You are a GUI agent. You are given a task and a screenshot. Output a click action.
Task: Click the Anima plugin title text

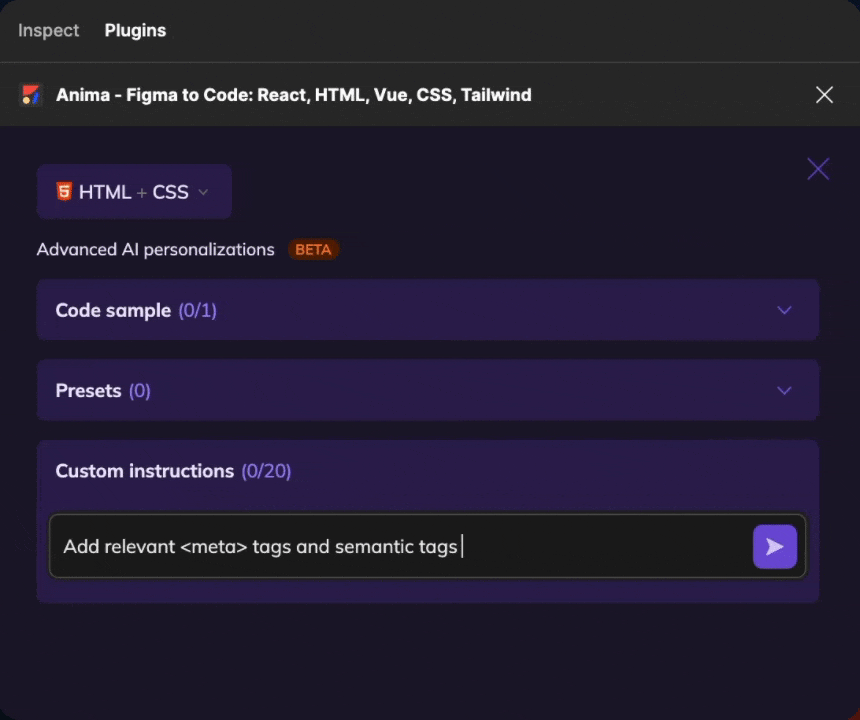pos(294,95)
